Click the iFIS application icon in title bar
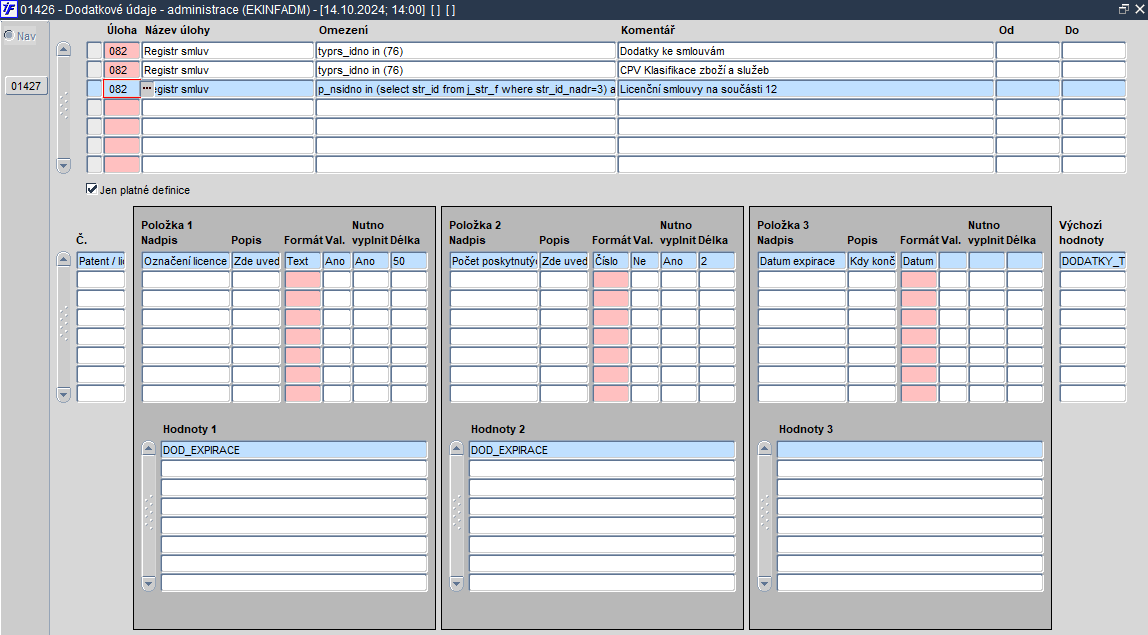This screenshot has height=635, width=1148. pos(10,10)
